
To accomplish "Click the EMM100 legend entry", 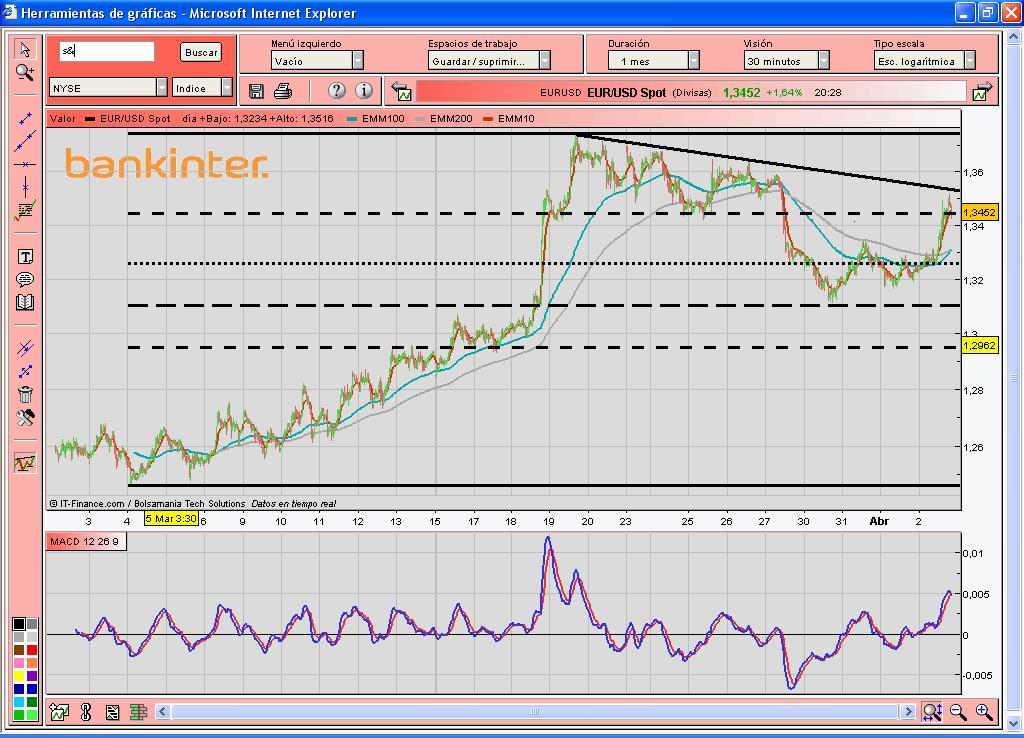I will coord(377,119).
